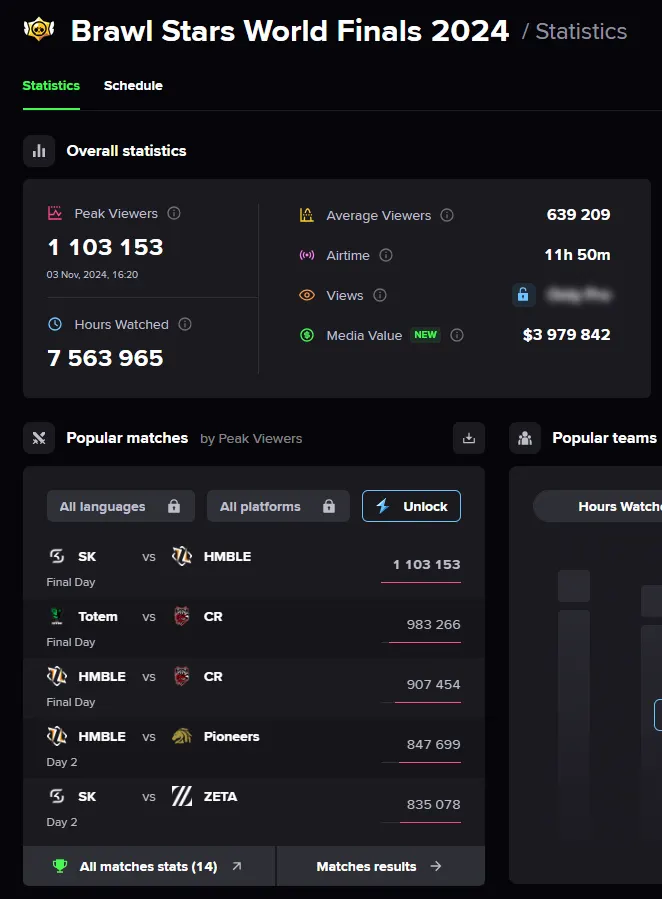The image size is (662, 899).
Task: Click the lock icon hiding the Views count
Action: [x=523, y=295]
